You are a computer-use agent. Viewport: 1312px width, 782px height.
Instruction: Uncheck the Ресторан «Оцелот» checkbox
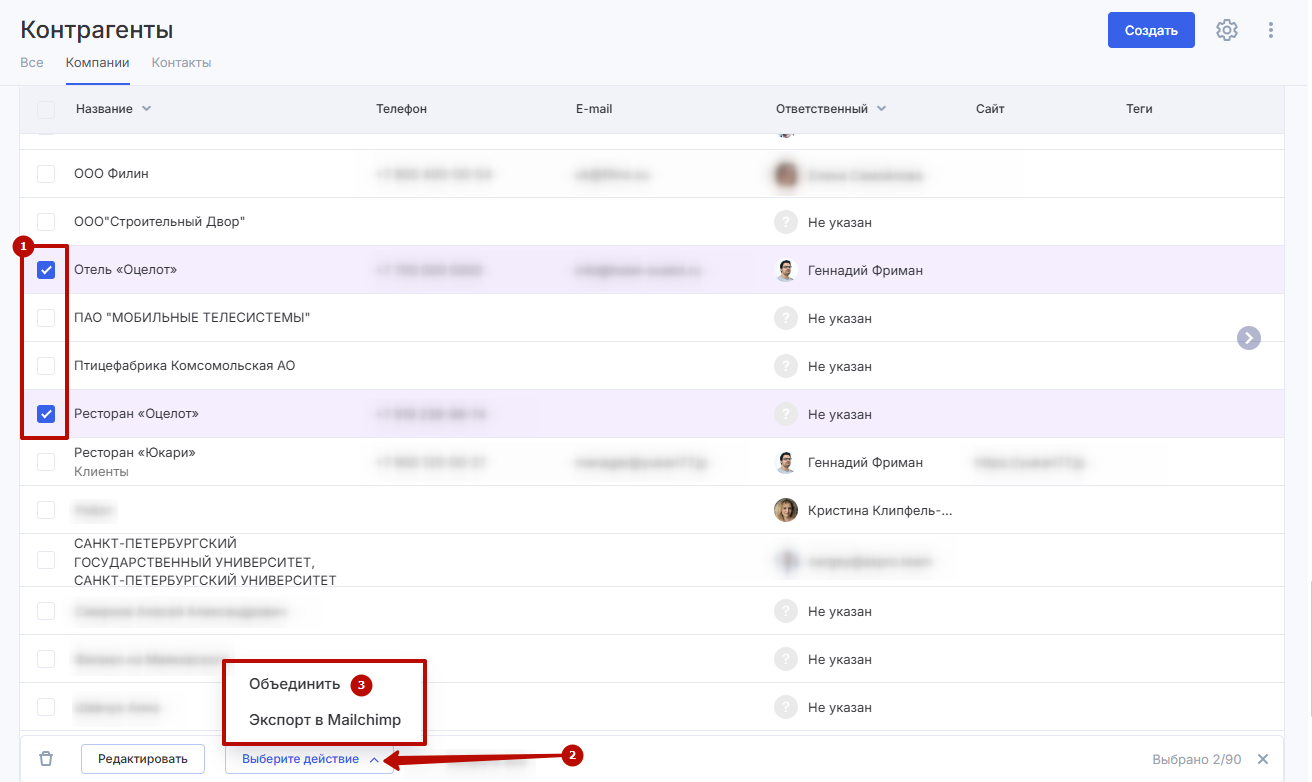click(x=46, y=414)
